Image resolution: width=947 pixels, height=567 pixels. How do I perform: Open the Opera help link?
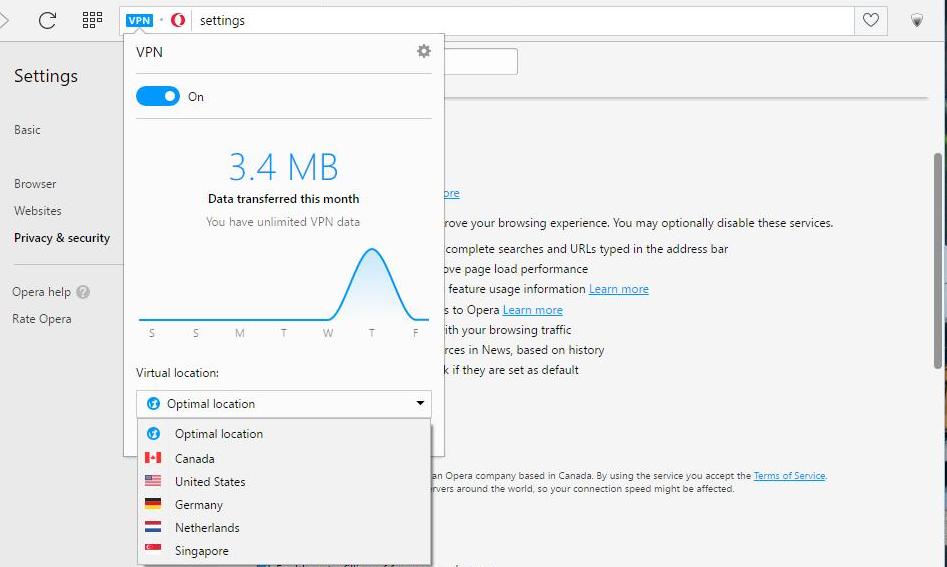pos(41,292)
